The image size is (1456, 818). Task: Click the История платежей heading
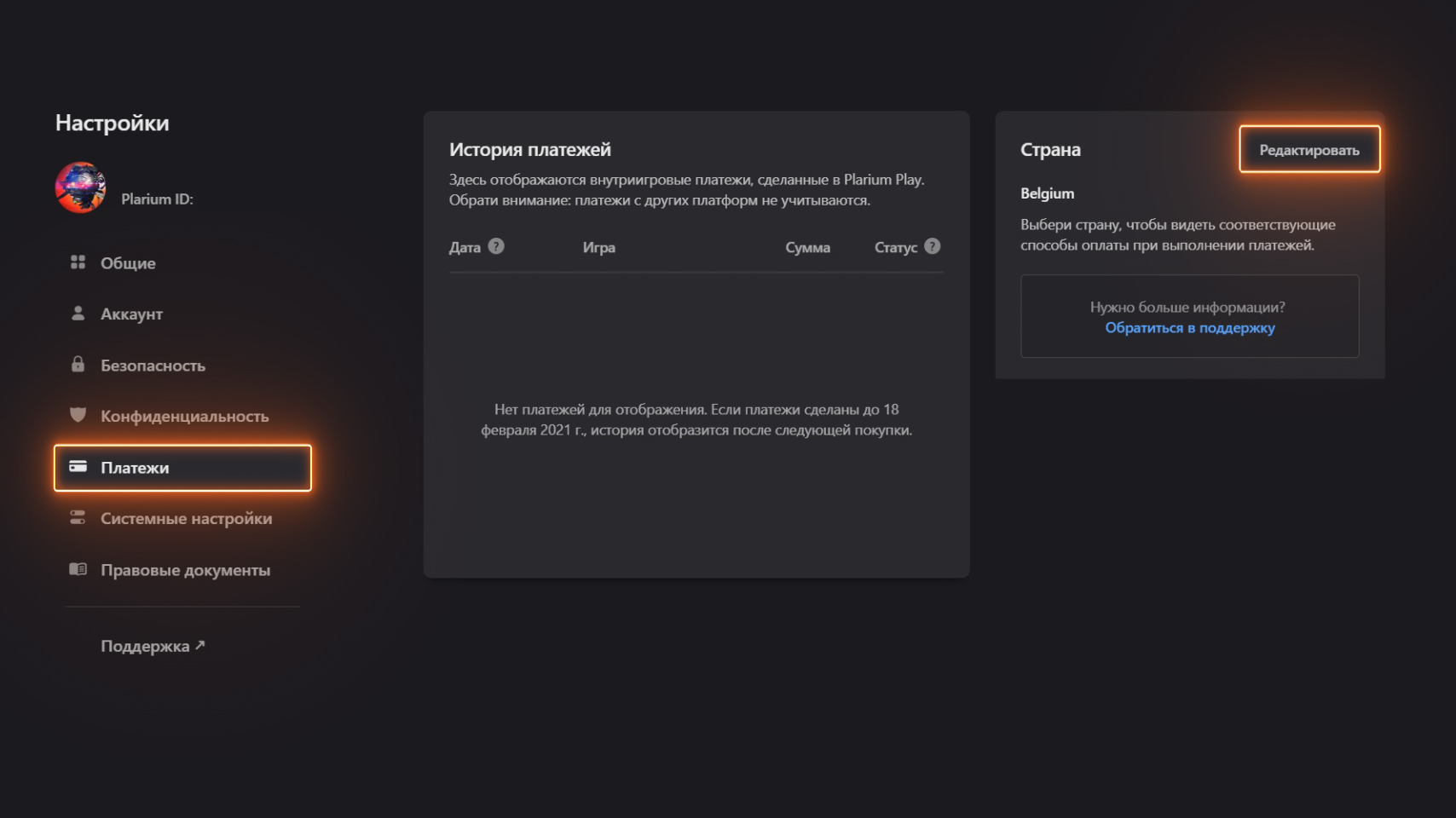[530, 149]
